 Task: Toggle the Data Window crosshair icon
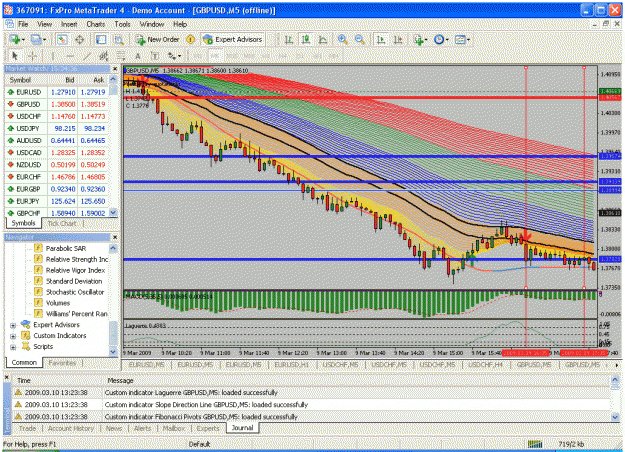[80, 39]
